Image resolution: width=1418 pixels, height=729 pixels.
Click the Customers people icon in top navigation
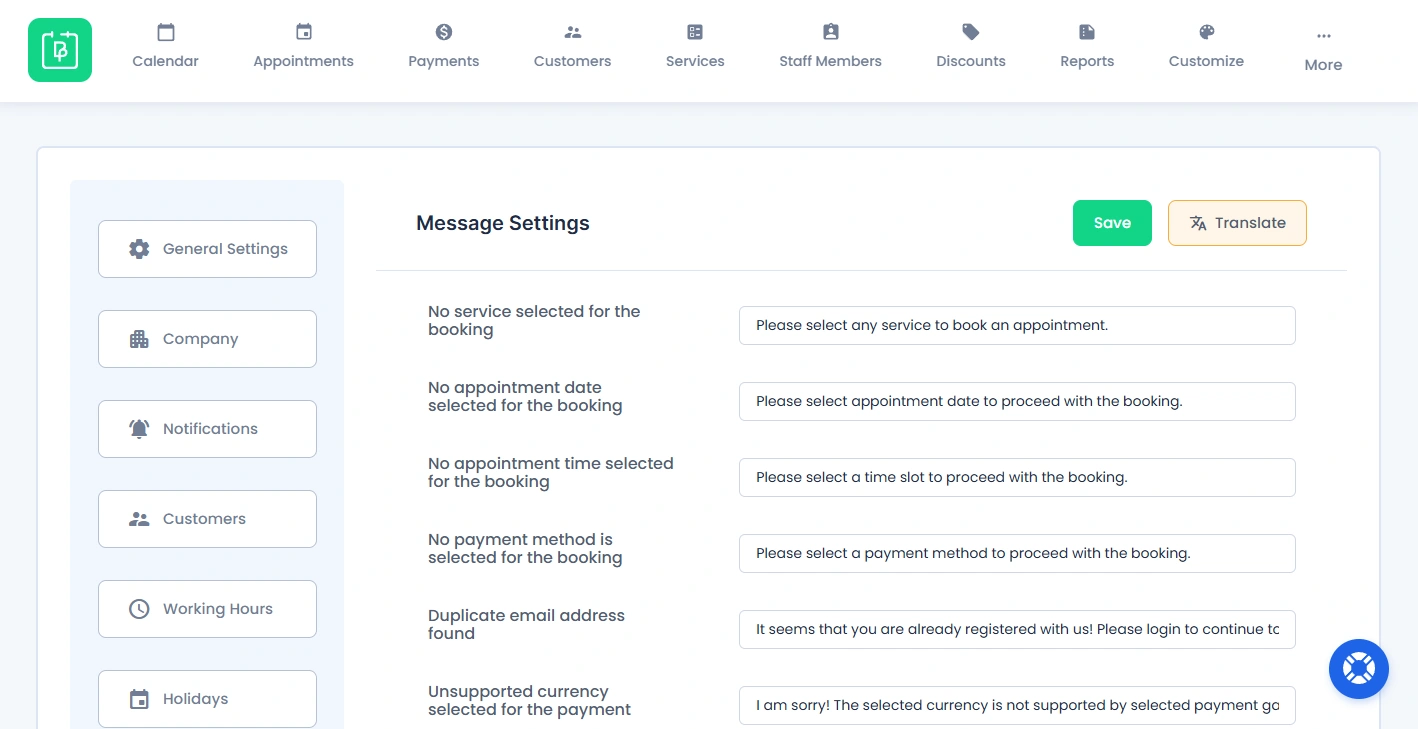pos(573,32)
